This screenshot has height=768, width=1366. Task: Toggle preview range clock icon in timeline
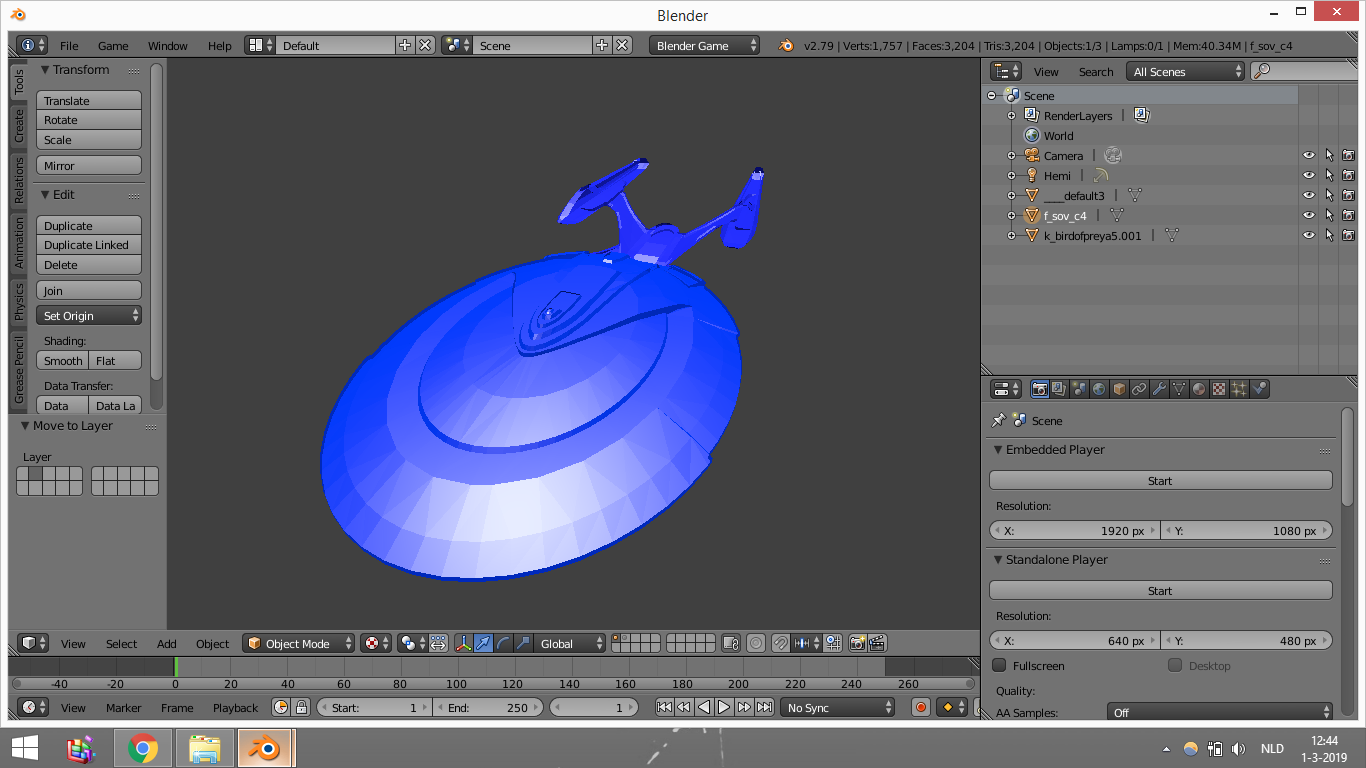tap(281, 707)
